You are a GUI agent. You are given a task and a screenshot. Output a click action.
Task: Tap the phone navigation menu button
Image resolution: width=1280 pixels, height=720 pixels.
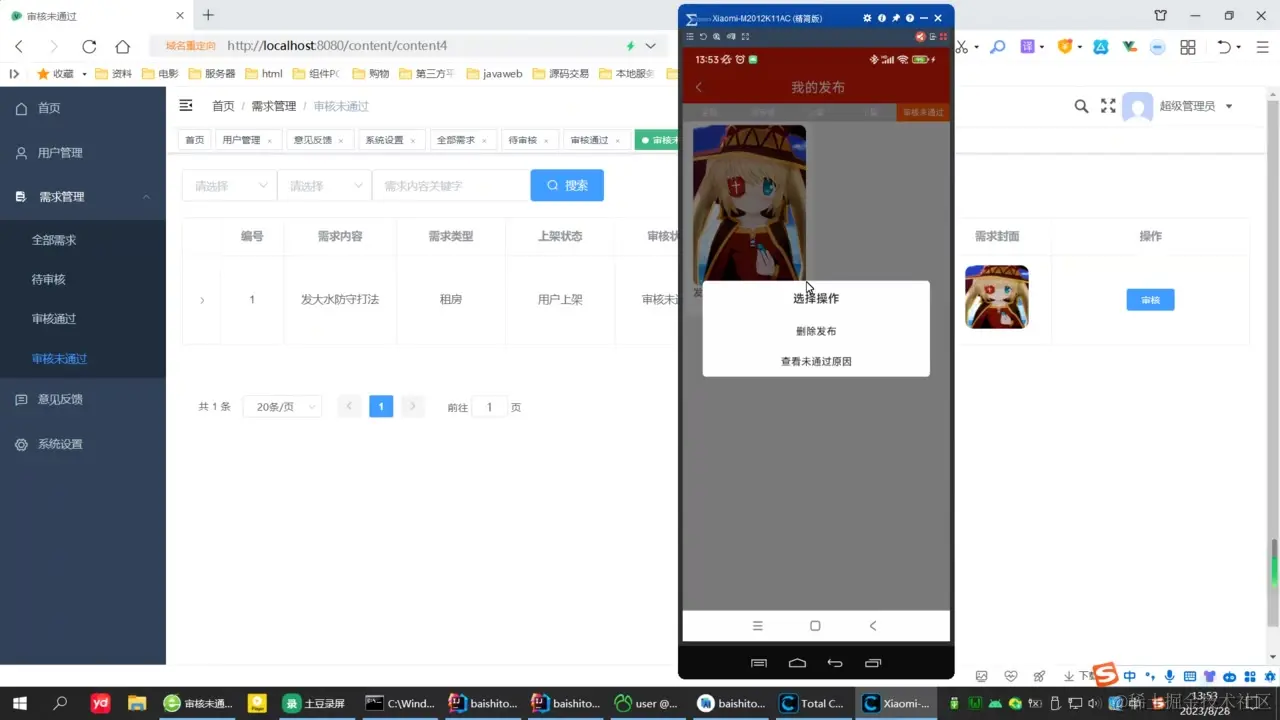coord(758,626)
